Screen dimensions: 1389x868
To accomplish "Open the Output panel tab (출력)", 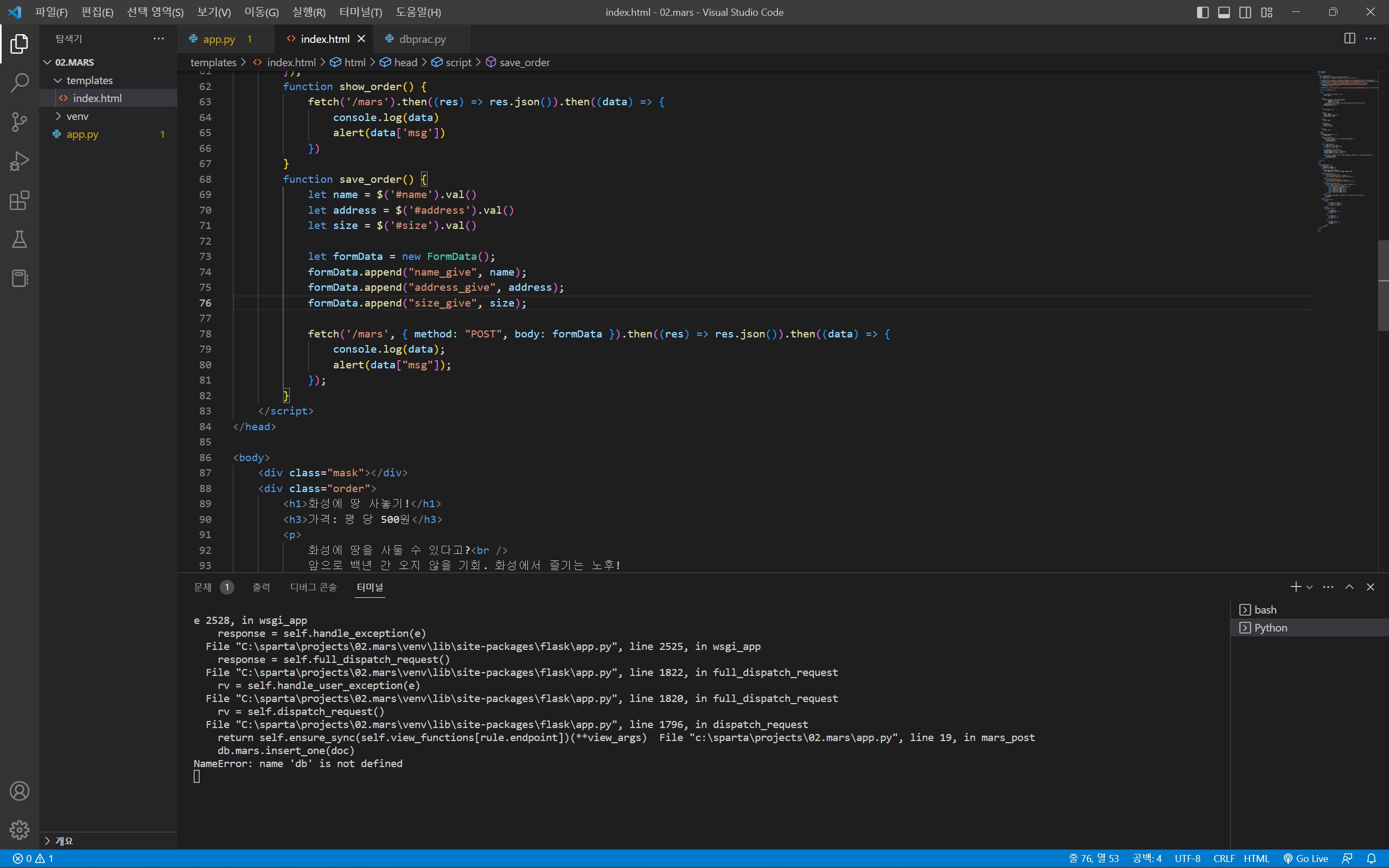I will (261, 586).
